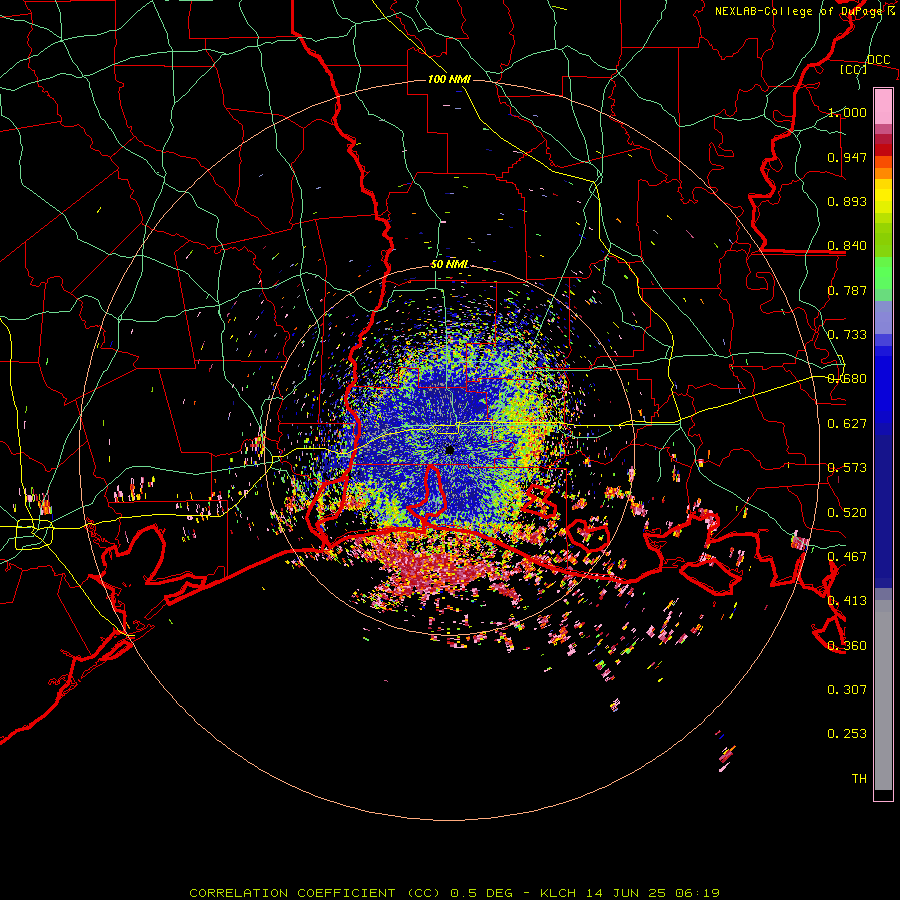Select the 0.893 scale value
Screen dimensions: 900x900
[x=847, y=201]
